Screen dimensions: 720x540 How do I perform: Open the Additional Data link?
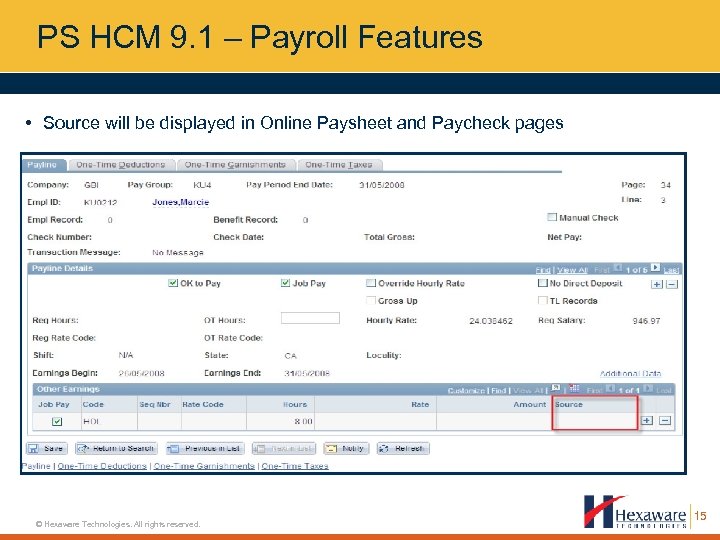pyautogui.click(x=630, y=373)
